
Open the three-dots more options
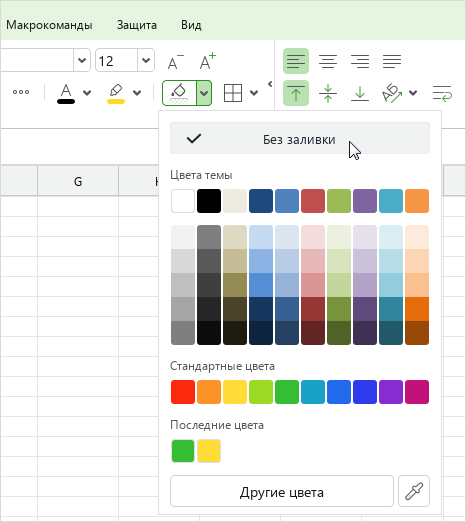(21, 92)
